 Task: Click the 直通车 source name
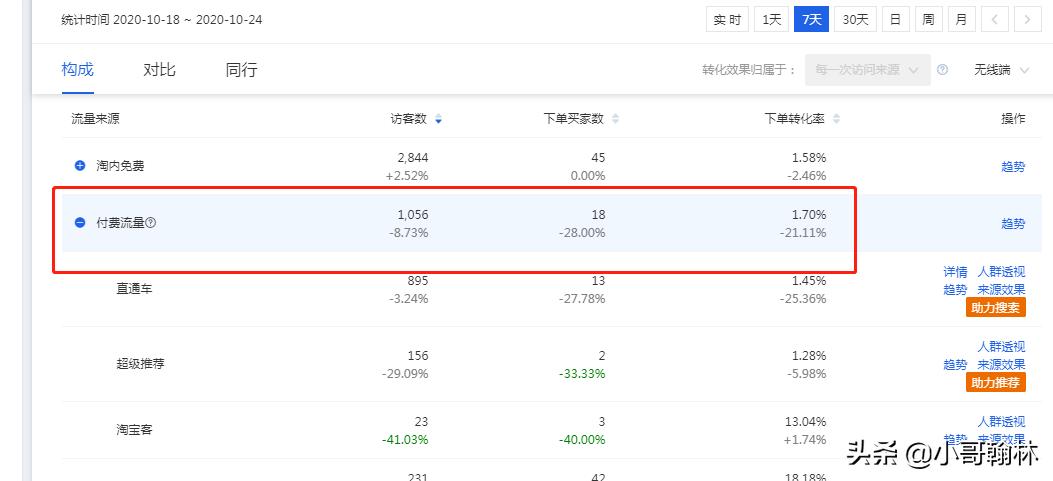point(134,289)
